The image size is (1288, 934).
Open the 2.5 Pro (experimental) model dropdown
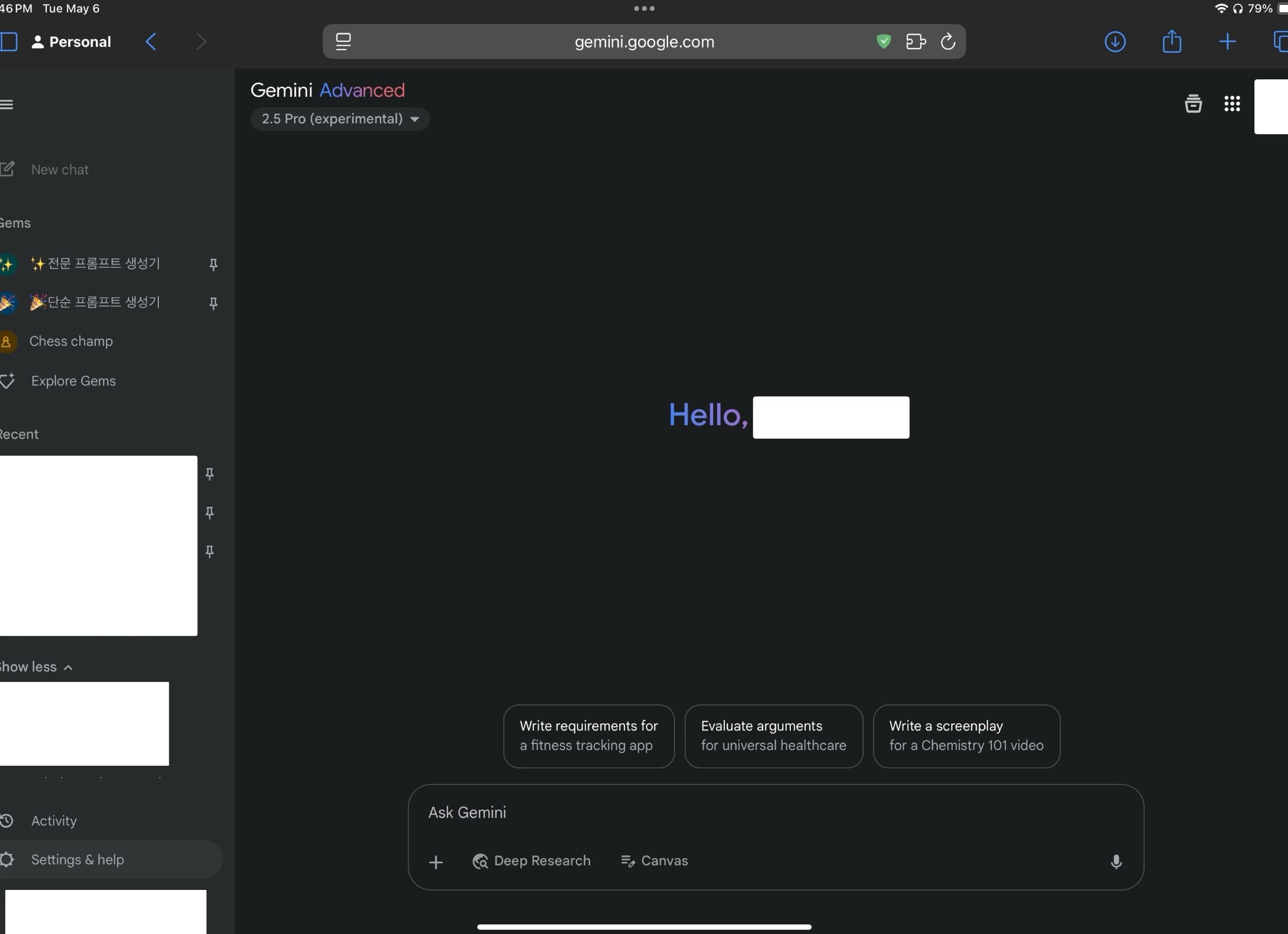coord(340,119)
